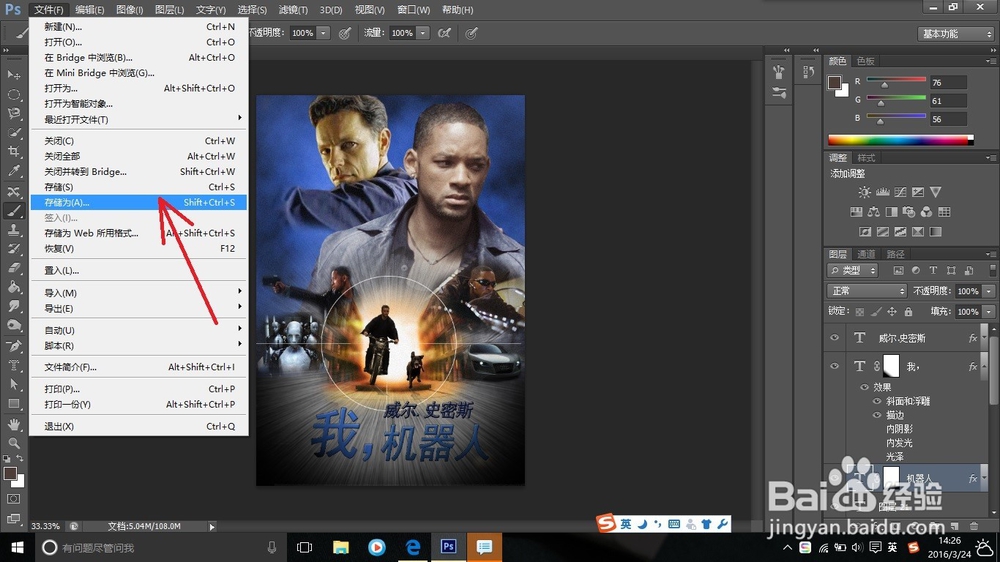The height and width of the screenshot is (562, 1000).
Task: Filter layers by type layers
Action: pyautogui.click(x=933, y=270)
